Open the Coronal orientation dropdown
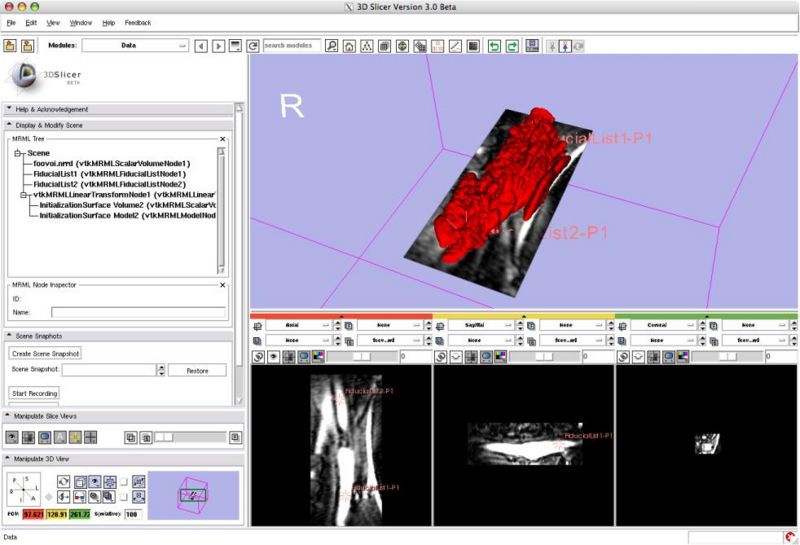800x545 pixels. 664,326
